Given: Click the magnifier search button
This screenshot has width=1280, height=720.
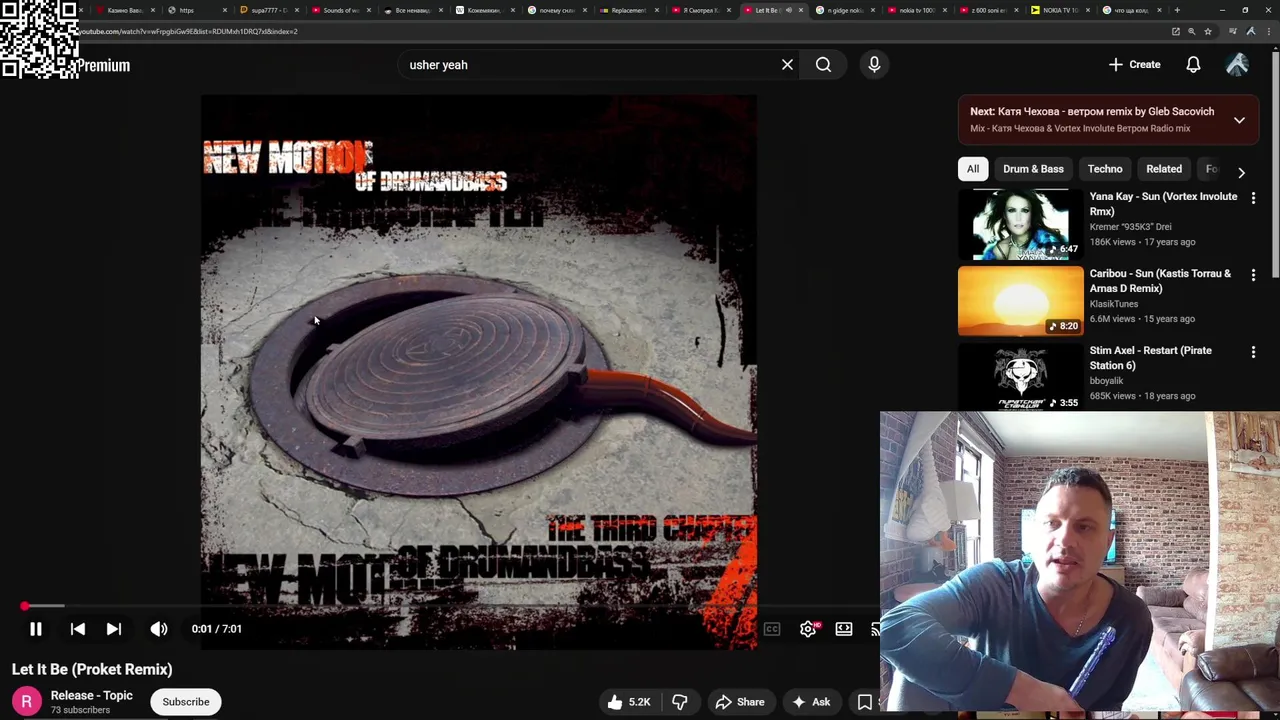Looking at the screenshot, I should [x=823, y=65].
